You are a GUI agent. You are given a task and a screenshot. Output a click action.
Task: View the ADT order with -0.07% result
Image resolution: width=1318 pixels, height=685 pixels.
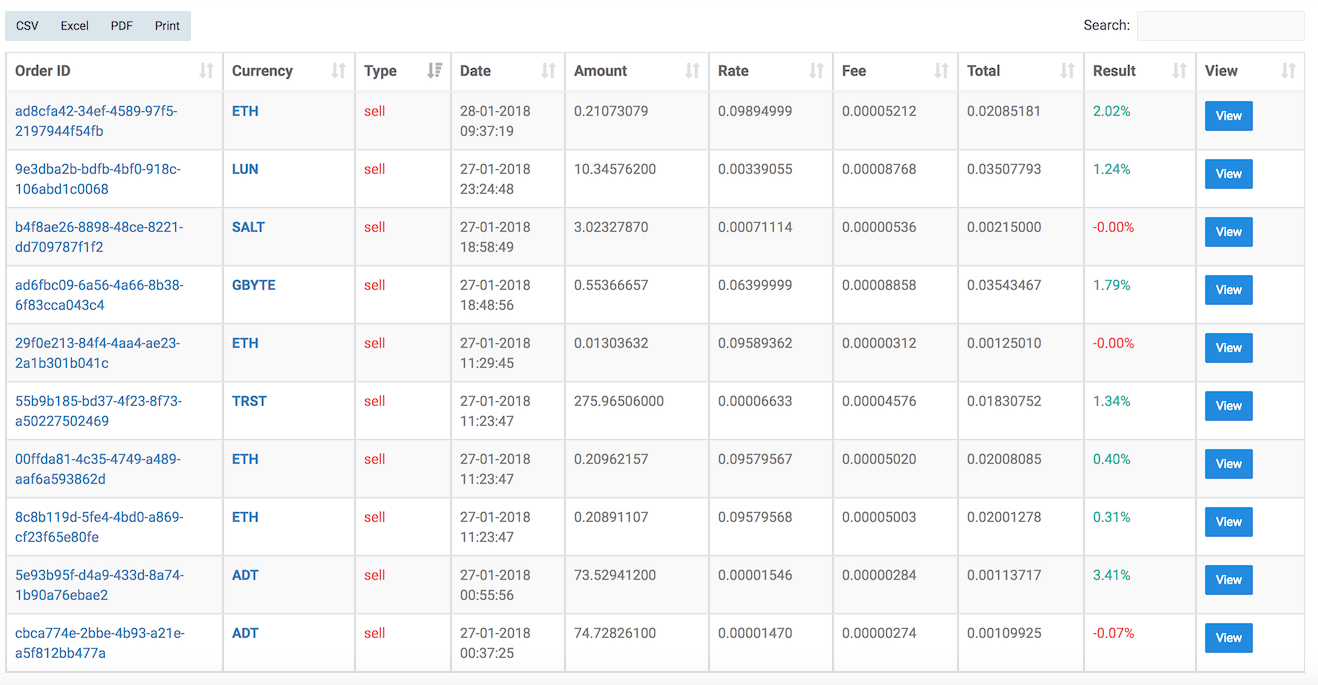coord(1229,638)
